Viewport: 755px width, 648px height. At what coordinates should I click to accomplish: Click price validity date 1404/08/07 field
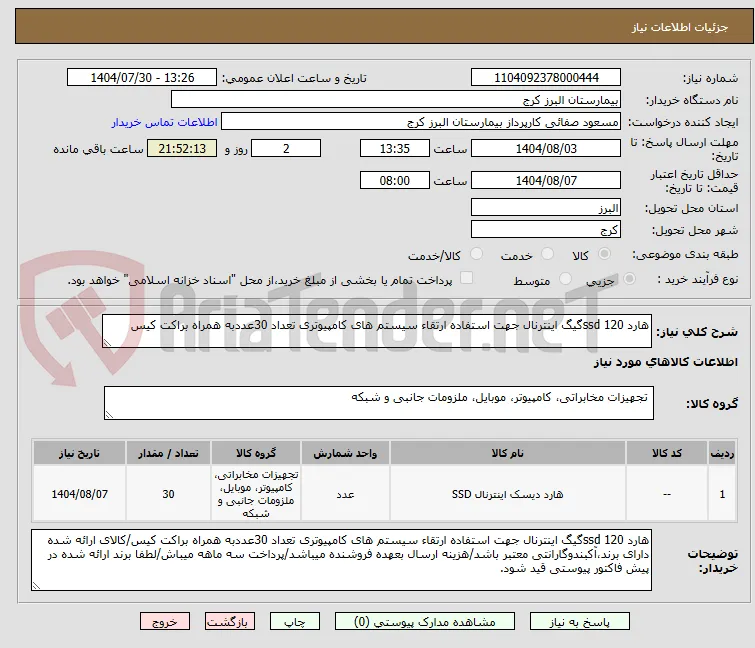pyautogui.click(x=546, y=181)
